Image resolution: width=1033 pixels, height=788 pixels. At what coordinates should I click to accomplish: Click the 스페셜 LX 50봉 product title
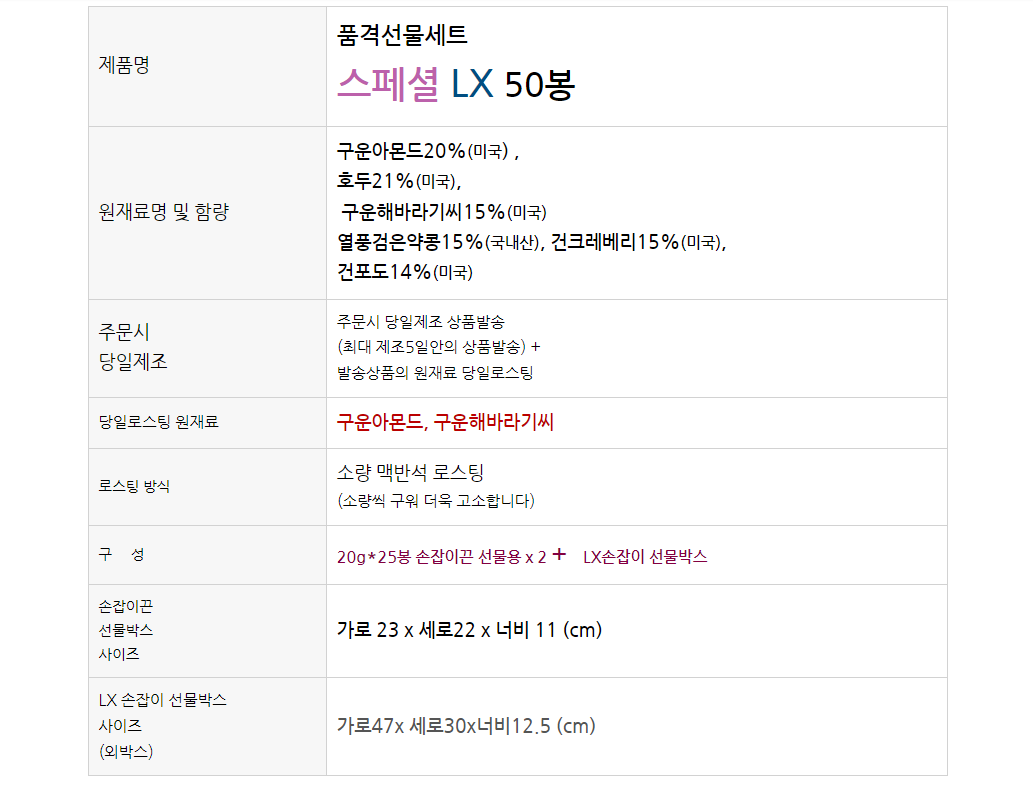click(x=455, y=85)
